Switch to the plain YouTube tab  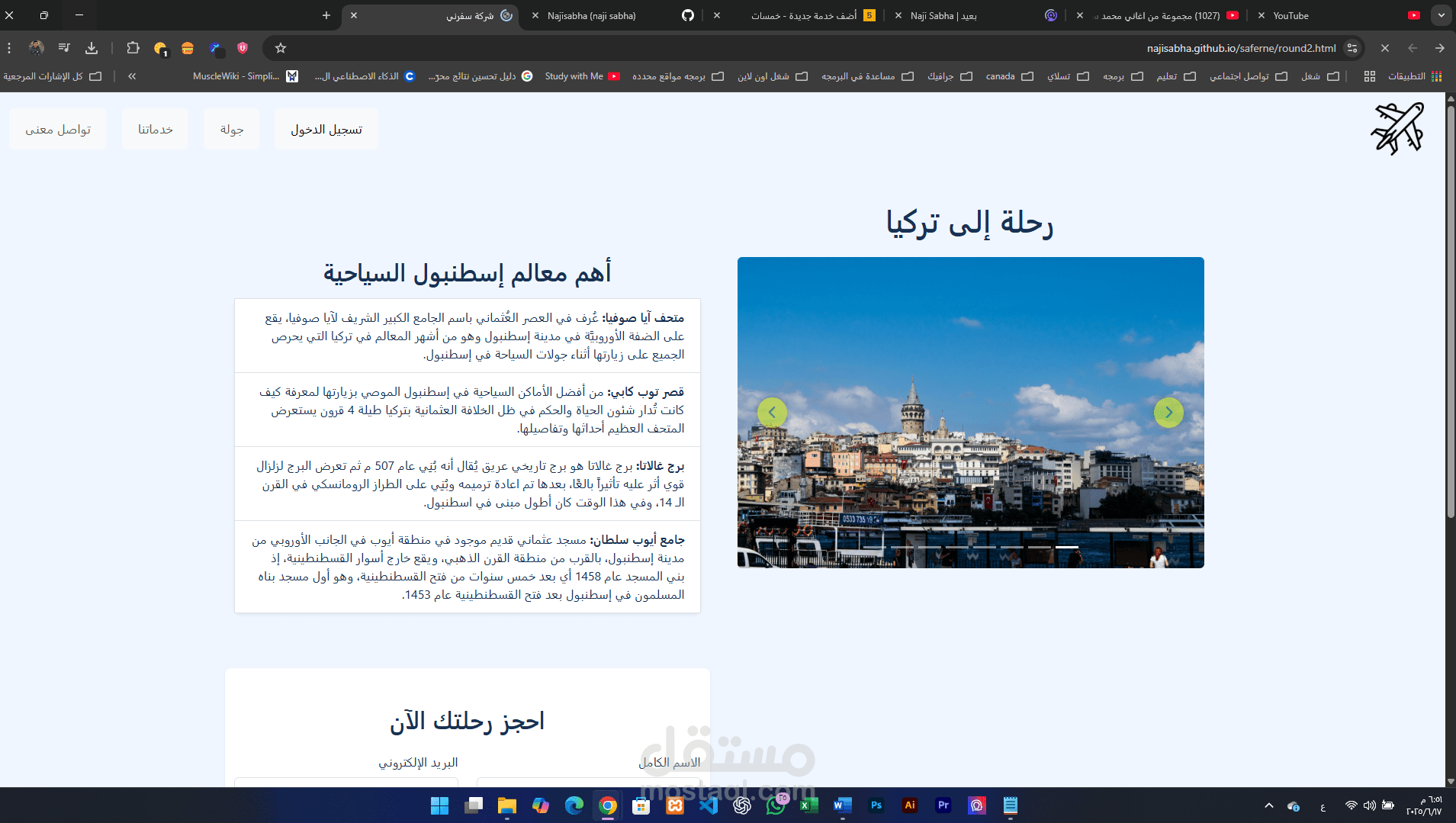coord(1339,15)
